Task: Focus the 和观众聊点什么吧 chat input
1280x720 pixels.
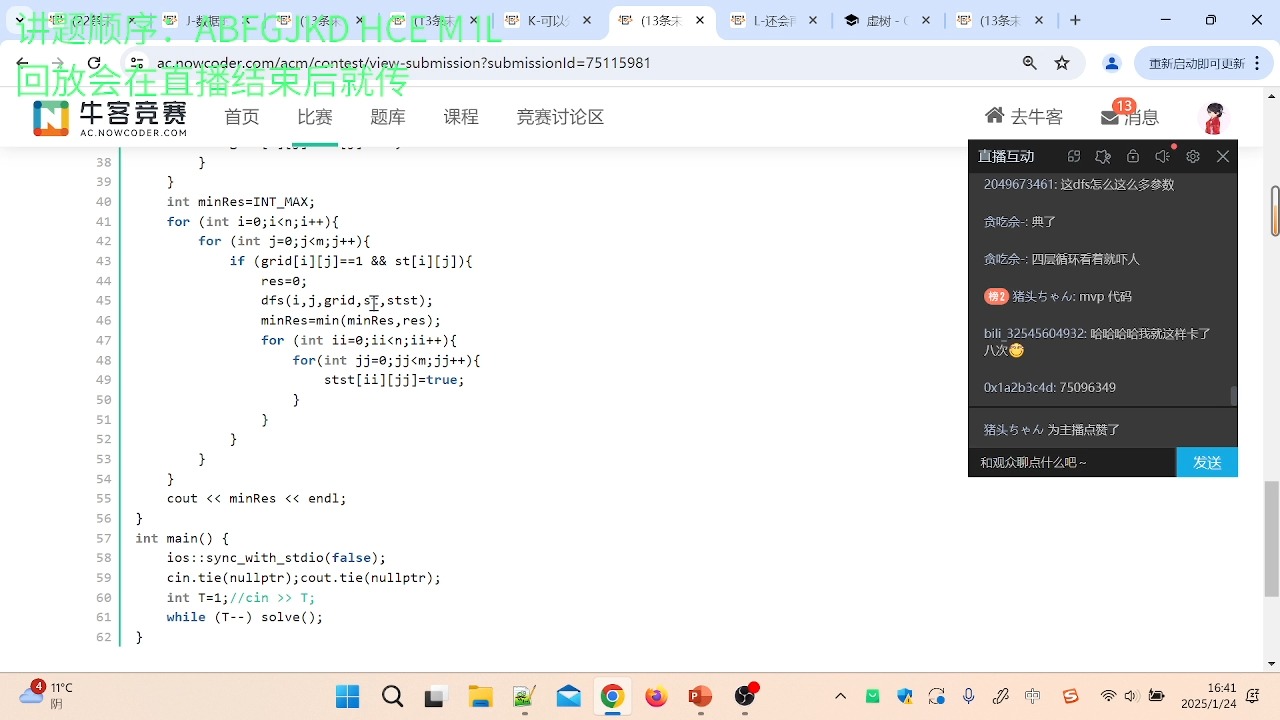Action: (x=1072, y=462)
